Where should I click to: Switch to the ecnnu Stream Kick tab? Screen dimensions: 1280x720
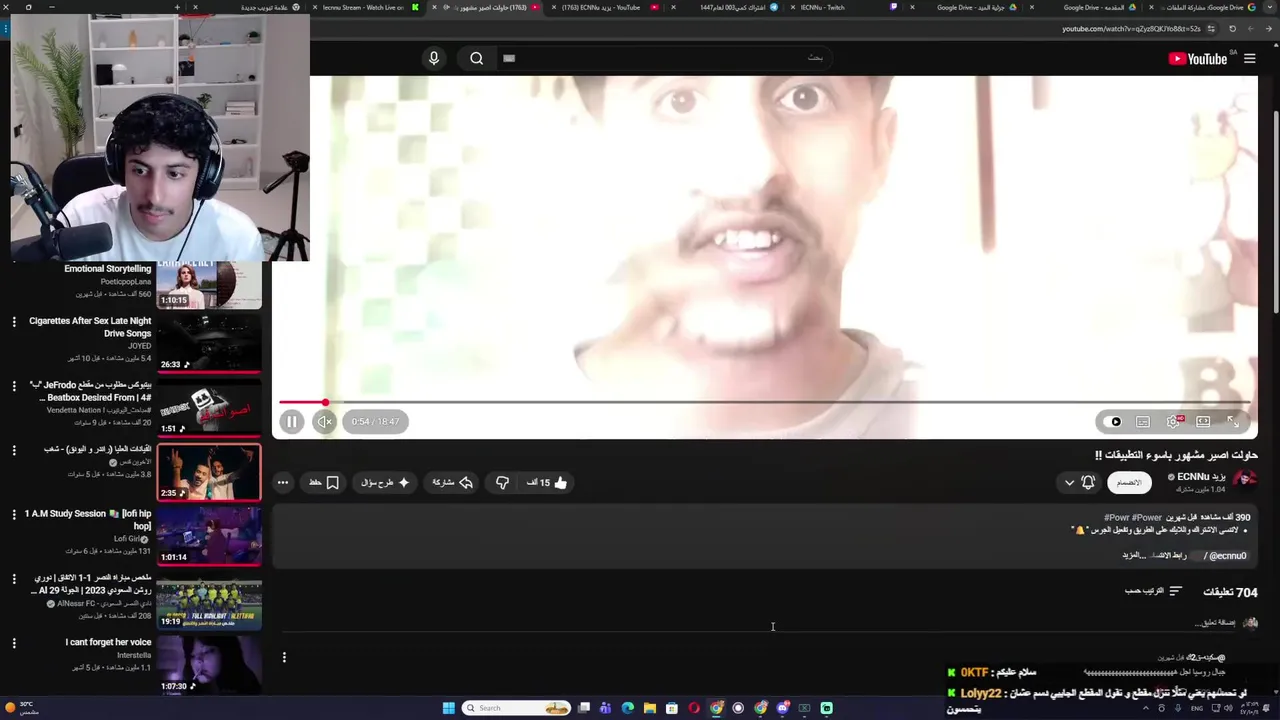(x=370, y=7)
